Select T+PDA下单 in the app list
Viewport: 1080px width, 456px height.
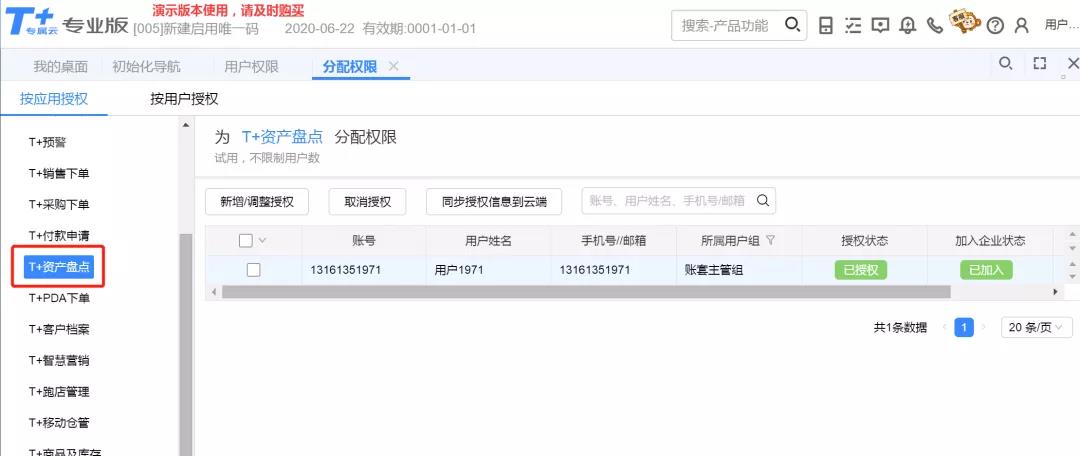59,298
